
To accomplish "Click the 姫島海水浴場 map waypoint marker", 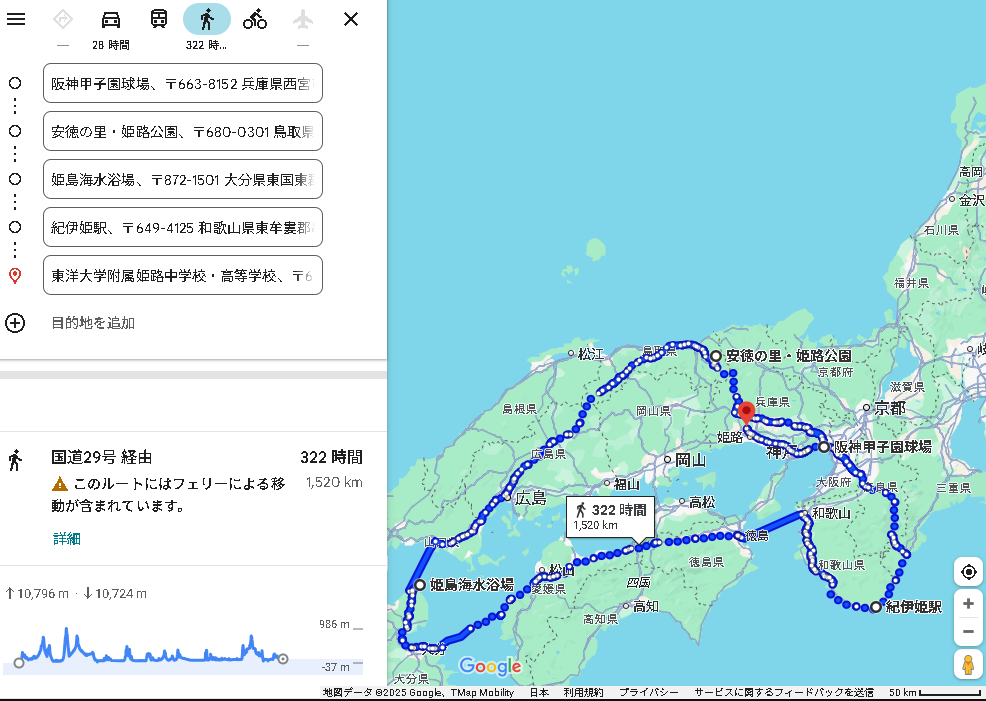I will 420,585.
